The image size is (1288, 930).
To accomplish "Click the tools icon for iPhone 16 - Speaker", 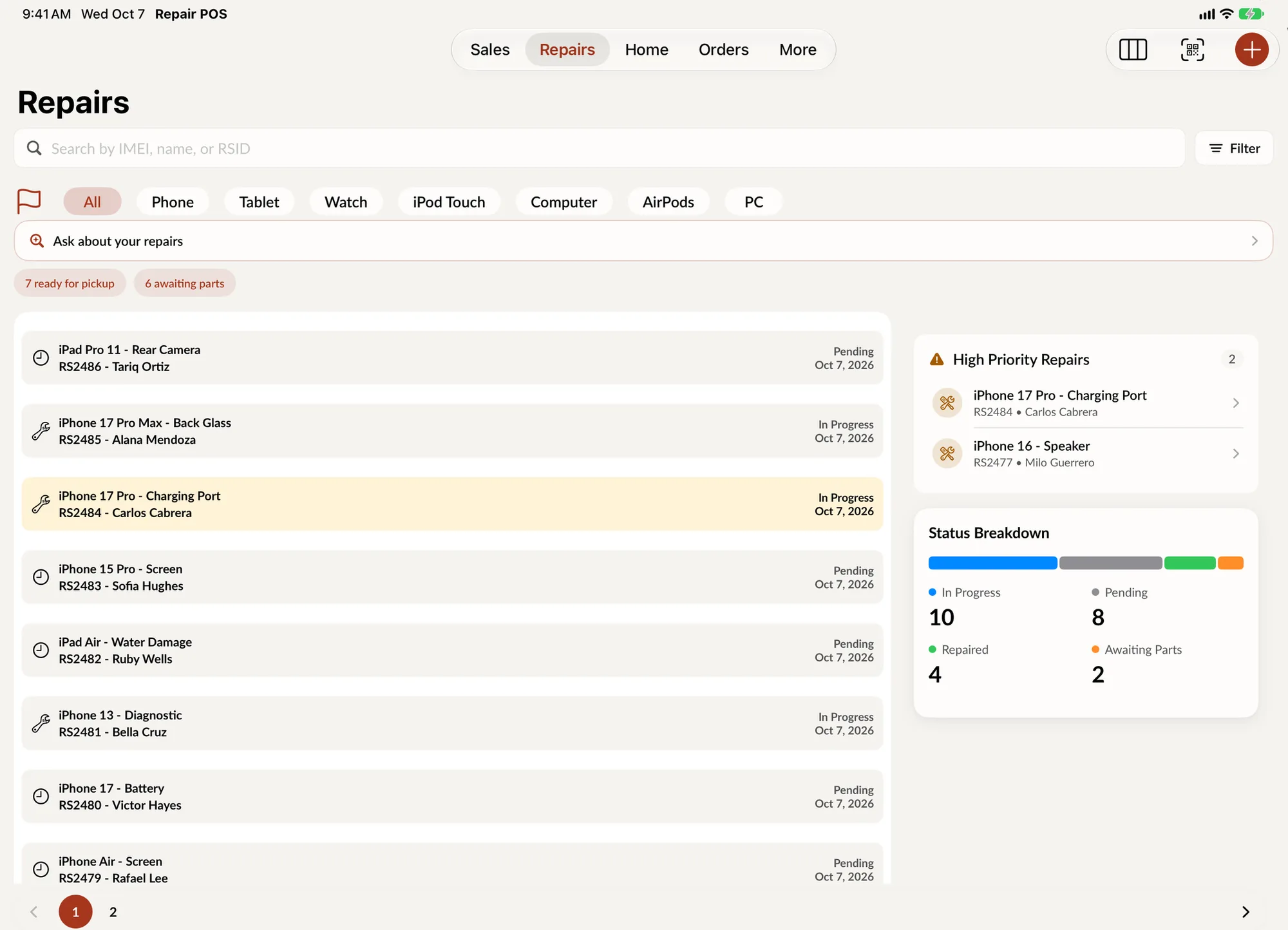I will tap(947, 453).
